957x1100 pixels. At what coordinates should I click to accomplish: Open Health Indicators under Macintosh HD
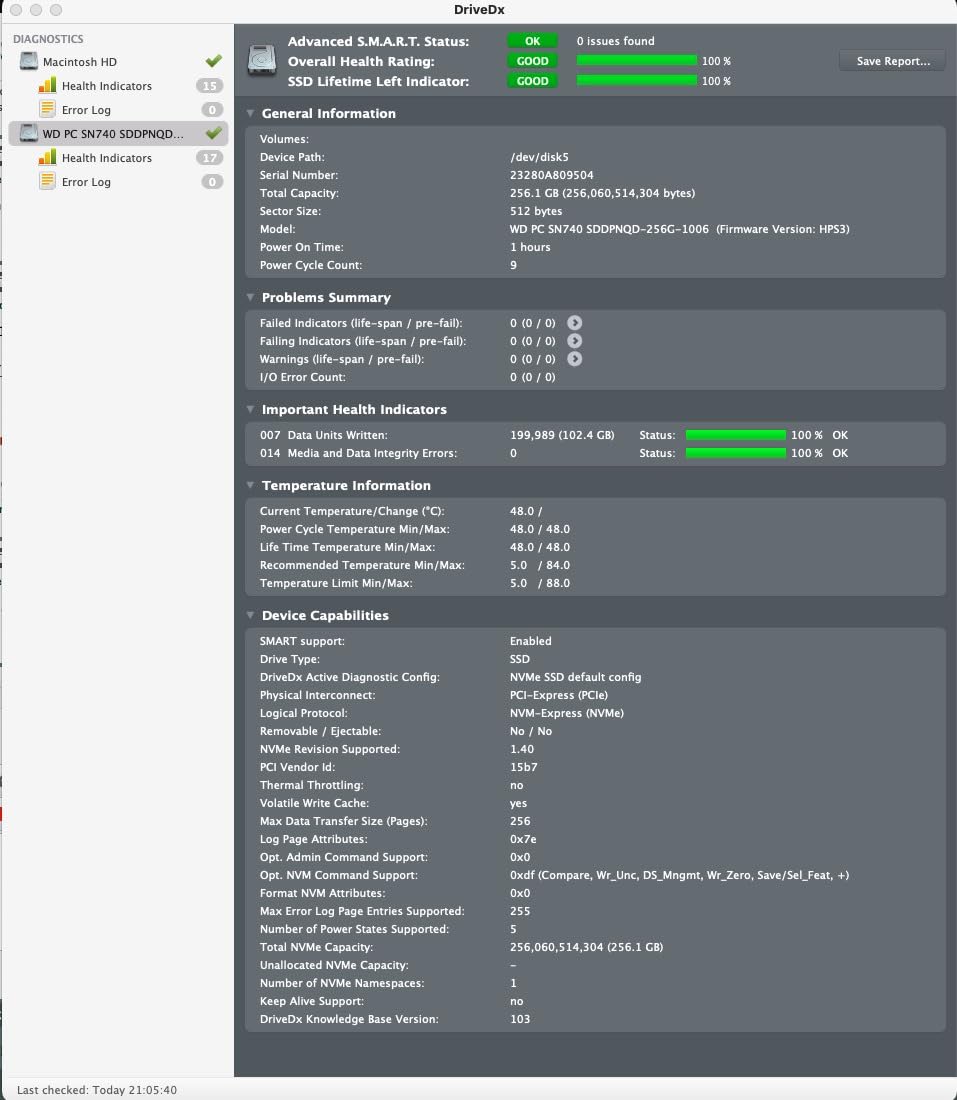click(107, 86)
